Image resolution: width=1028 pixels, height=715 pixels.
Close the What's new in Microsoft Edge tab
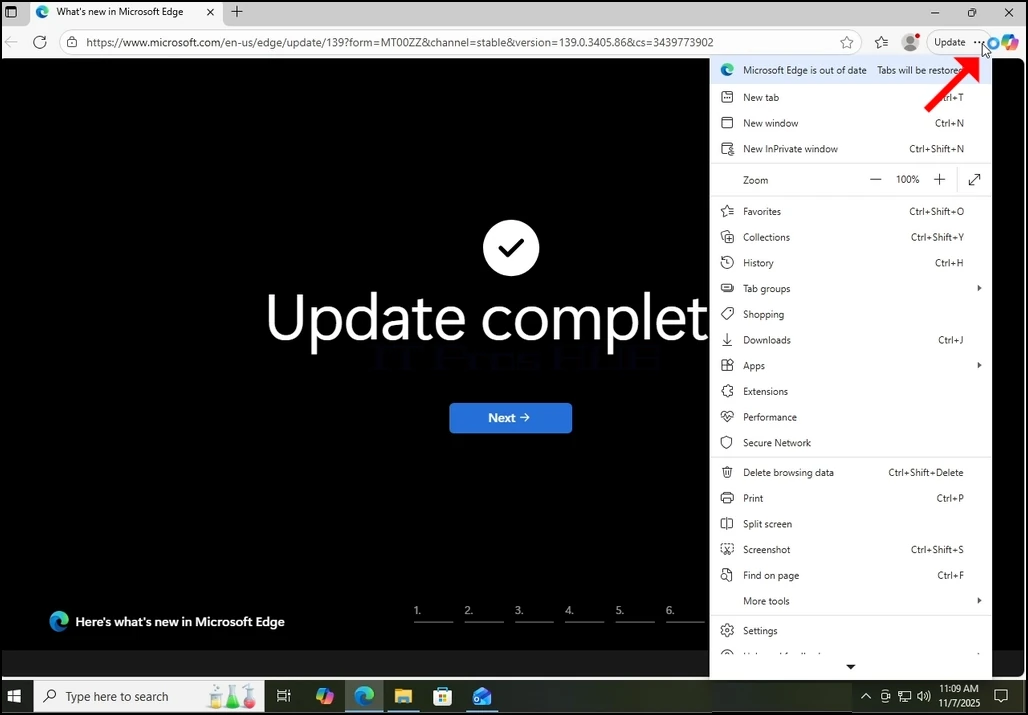[210, 12]
